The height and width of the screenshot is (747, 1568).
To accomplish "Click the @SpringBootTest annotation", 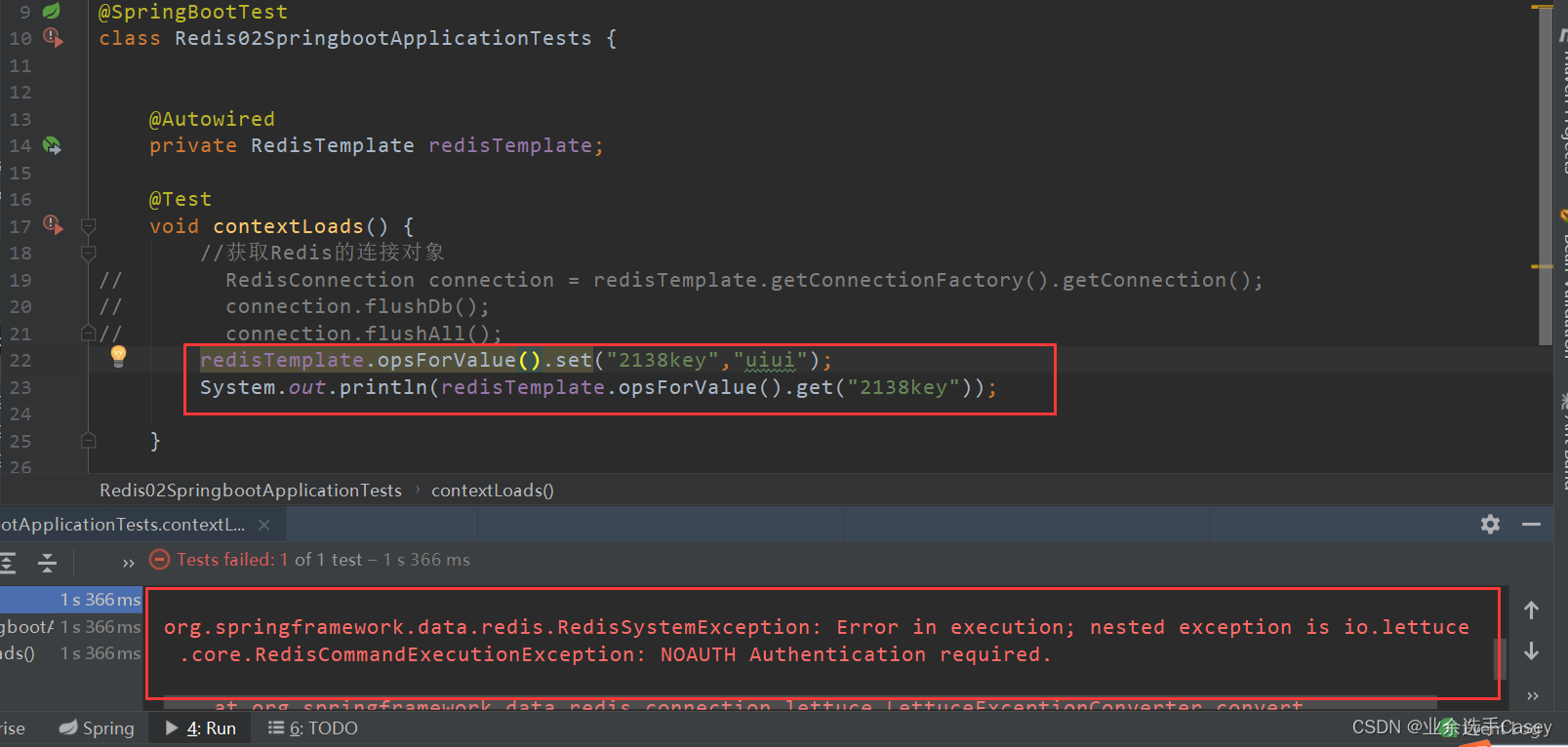I will [193, 12].
